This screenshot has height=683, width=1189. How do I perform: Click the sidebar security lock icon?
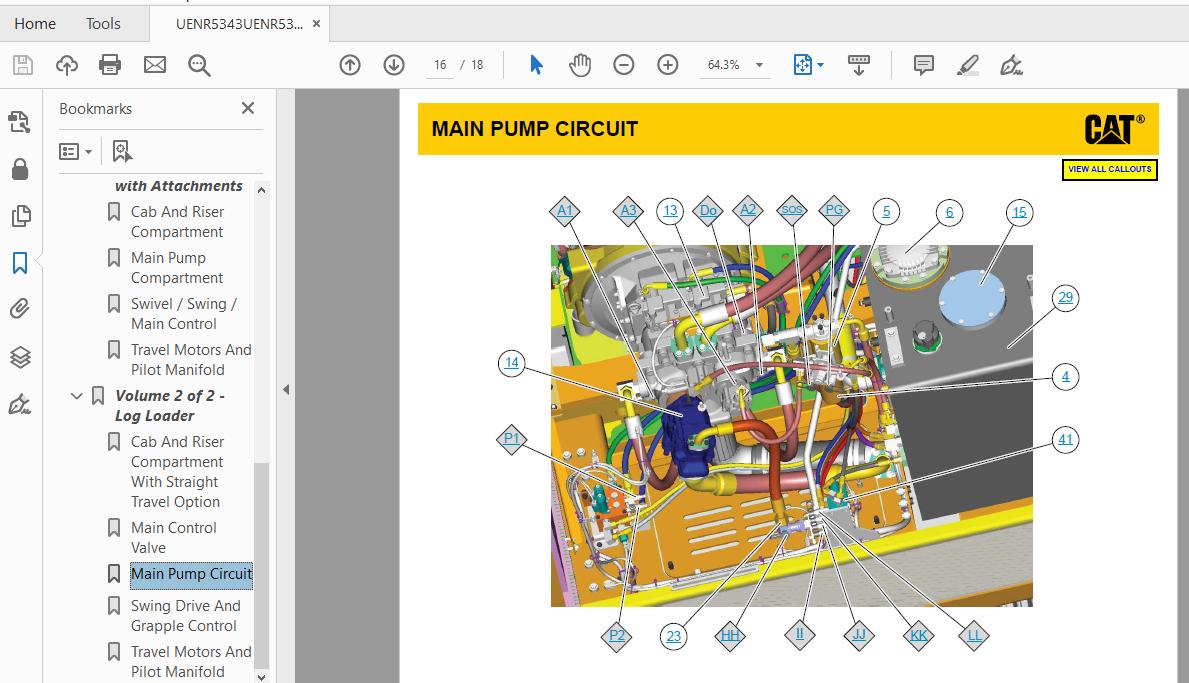click(x=20, y=169)
